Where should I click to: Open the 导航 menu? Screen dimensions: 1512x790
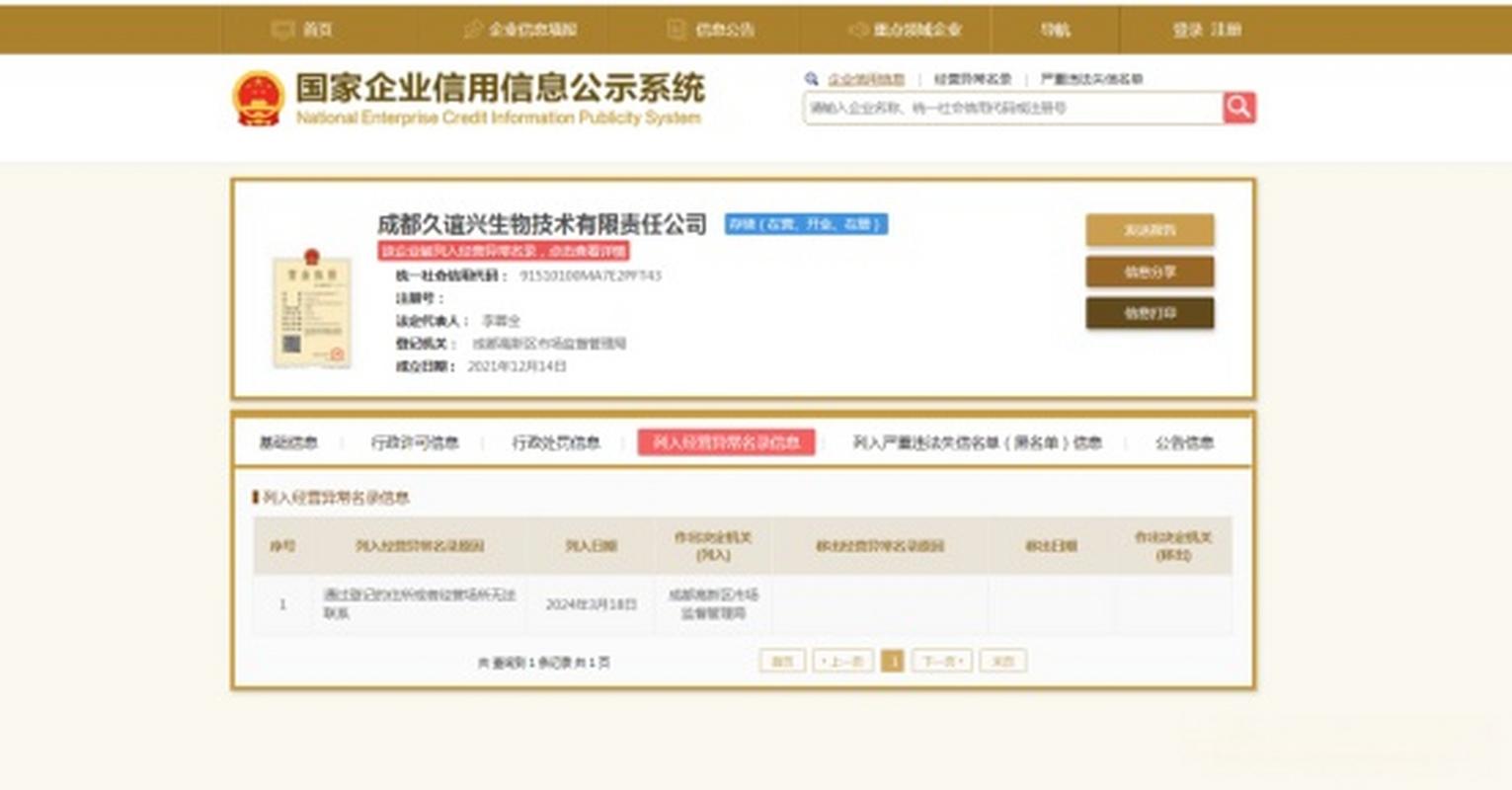coord(1055,31)
